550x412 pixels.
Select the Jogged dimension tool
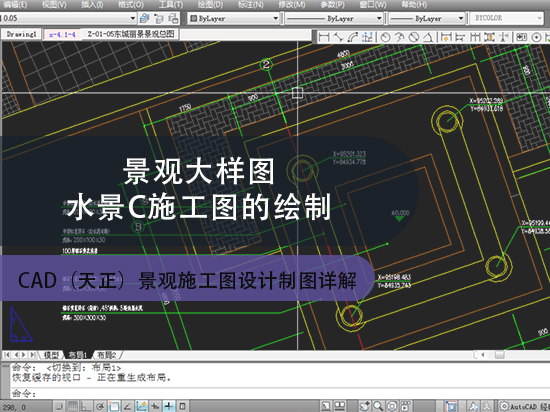[399, 37]
